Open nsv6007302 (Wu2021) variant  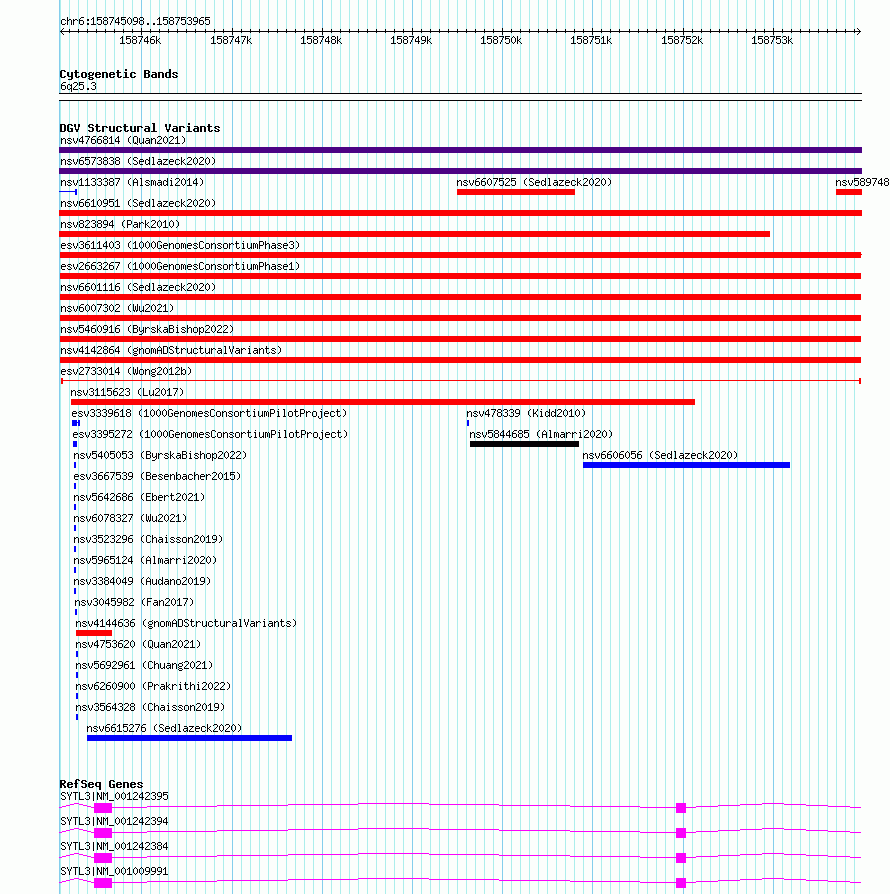coord(117,308)
